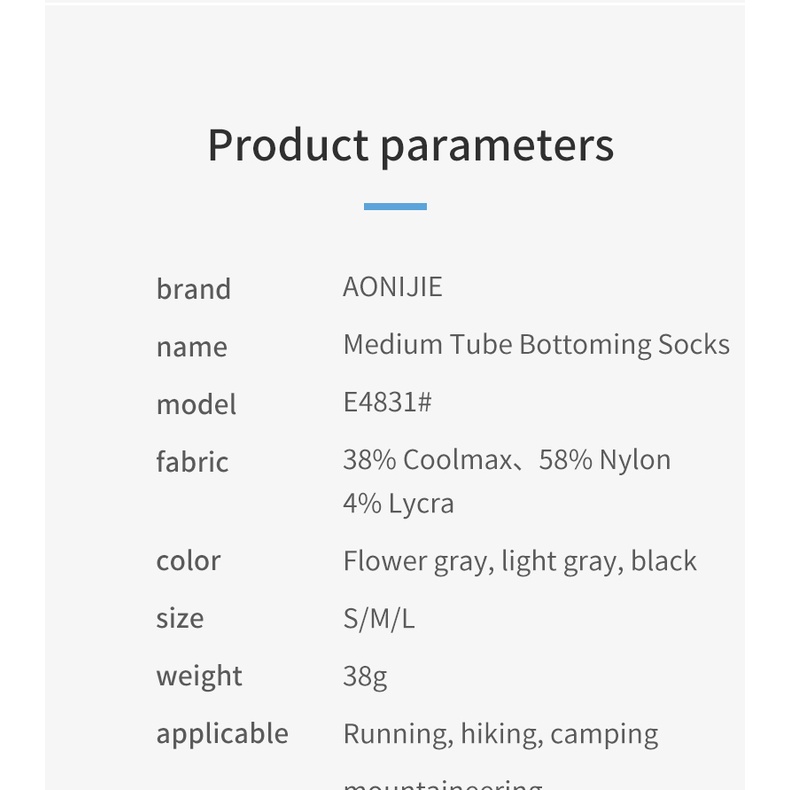Select the weight label
The height and width of the screenshot is (790, 790).
pos(199,676)
